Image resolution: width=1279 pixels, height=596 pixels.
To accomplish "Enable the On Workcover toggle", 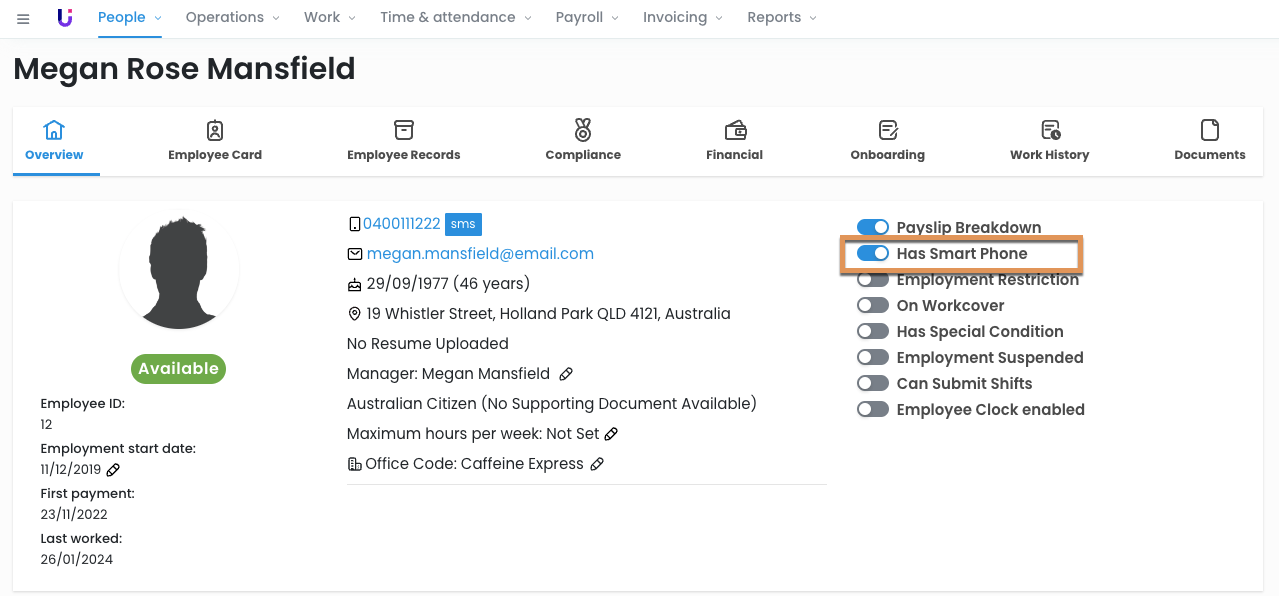I will (872, 306).
